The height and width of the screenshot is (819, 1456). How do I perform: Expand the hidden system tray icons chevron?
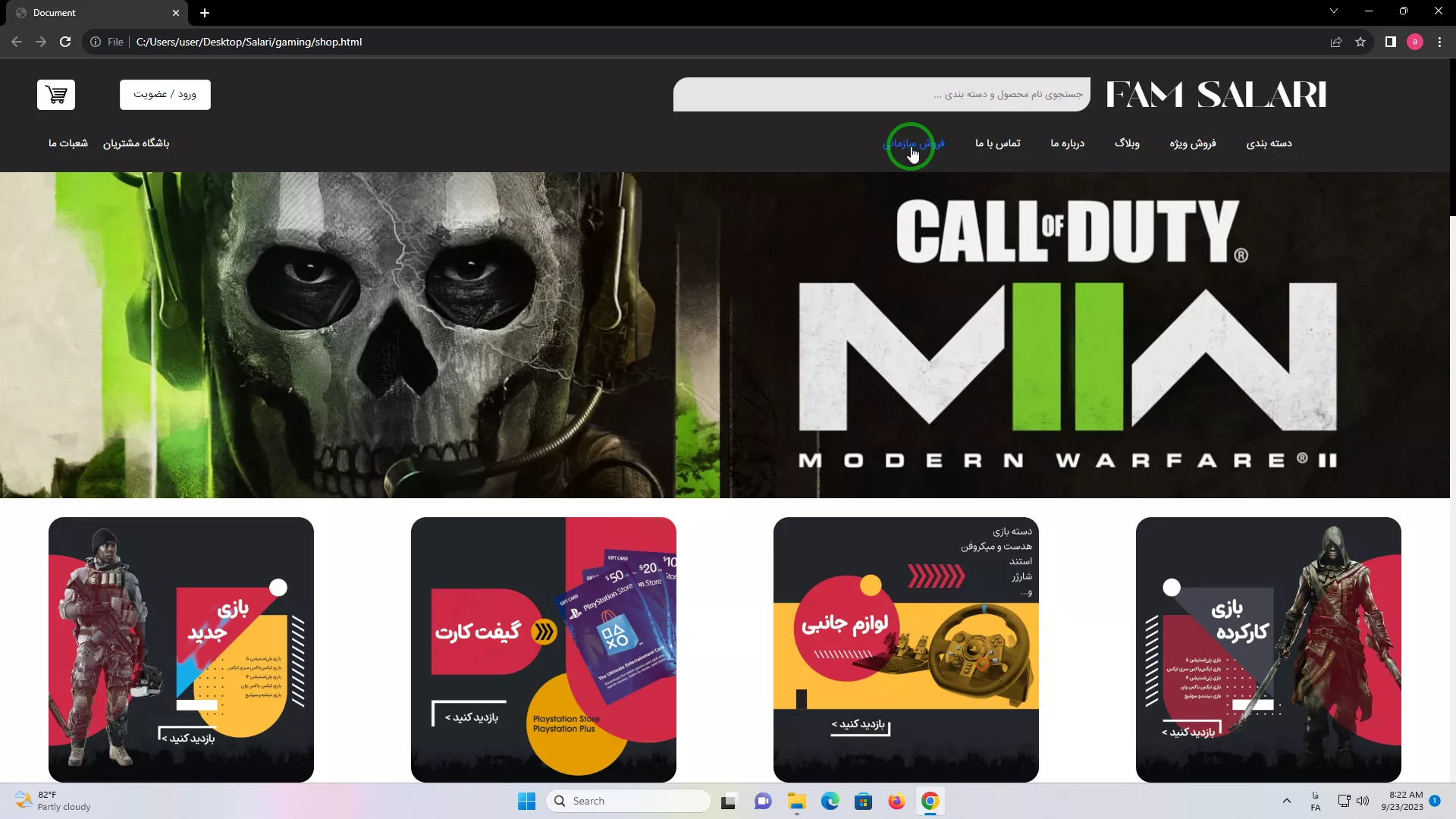tap(1286, 801)
